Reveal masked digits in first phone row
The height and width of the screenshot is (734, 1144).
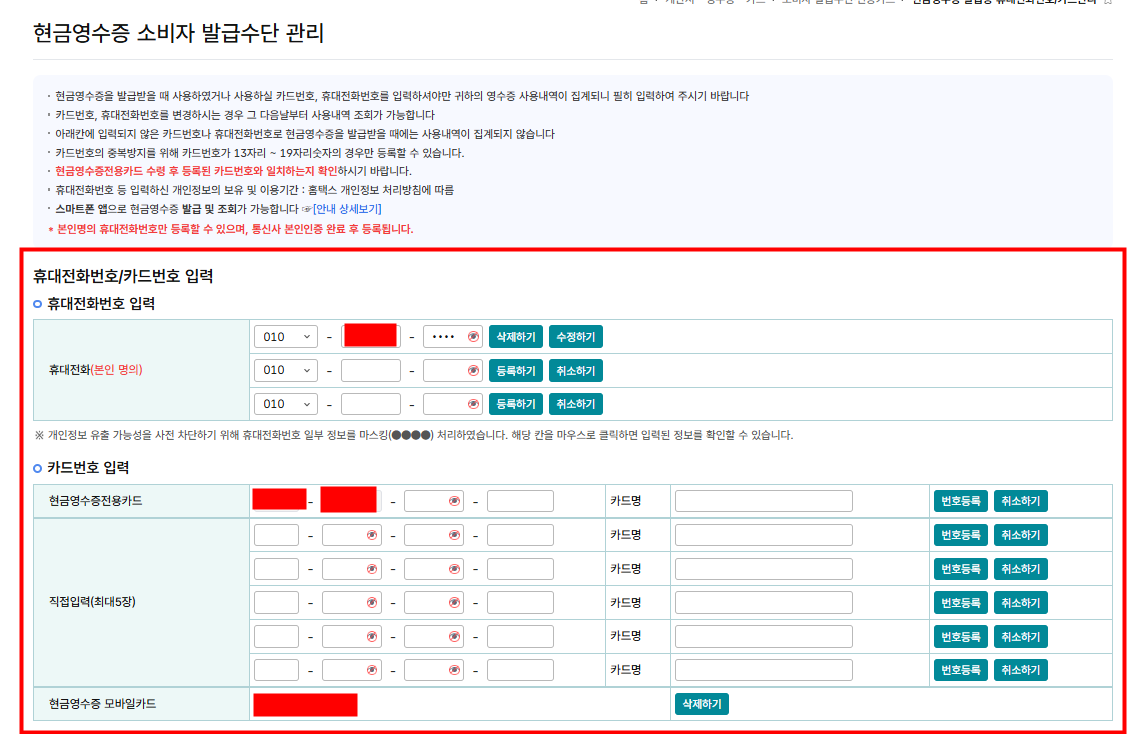pyautogui.click(x=474, y=337)
